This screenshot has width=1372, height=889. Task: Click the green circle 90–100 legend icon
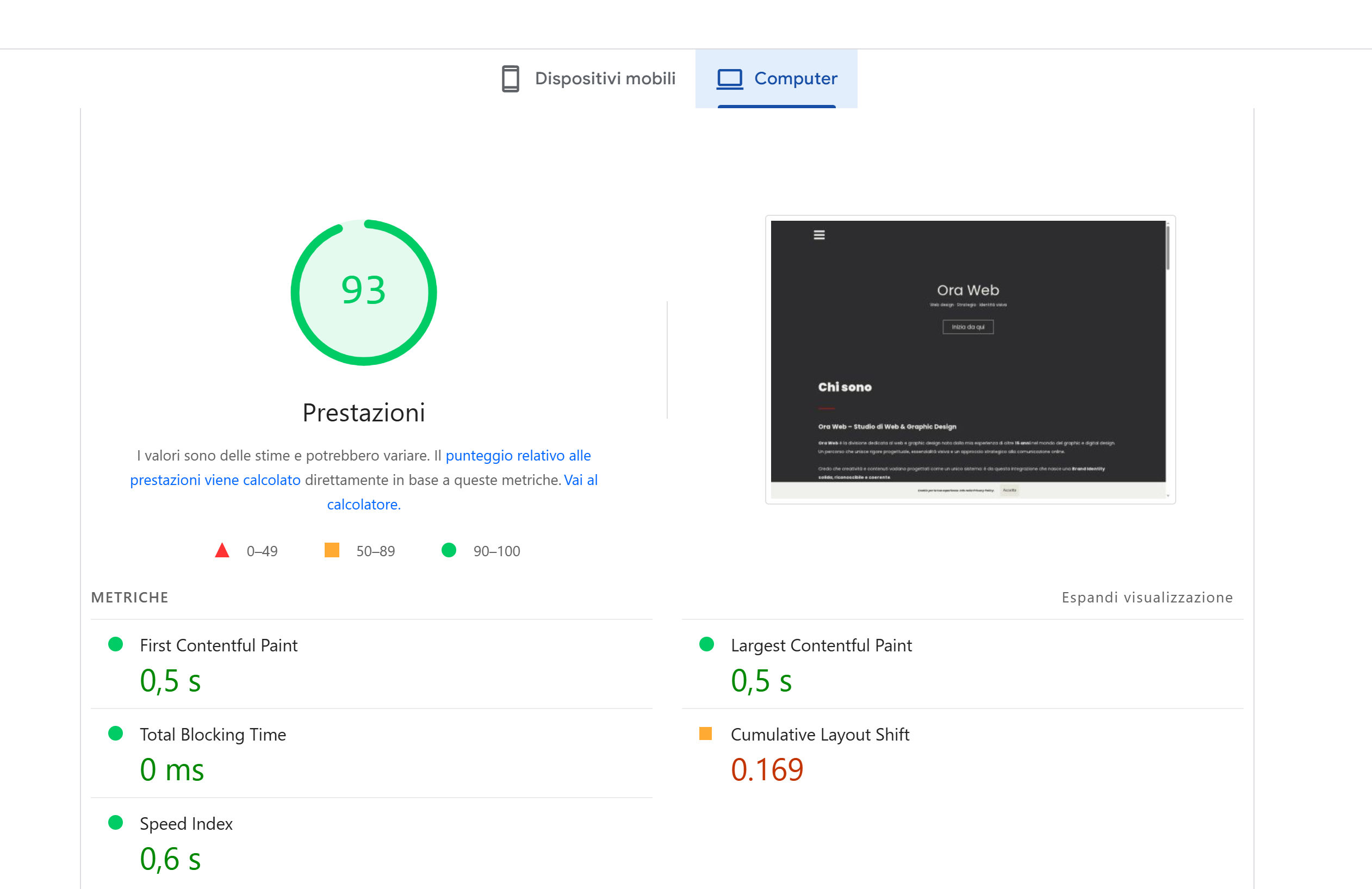[x=449, y=550]
